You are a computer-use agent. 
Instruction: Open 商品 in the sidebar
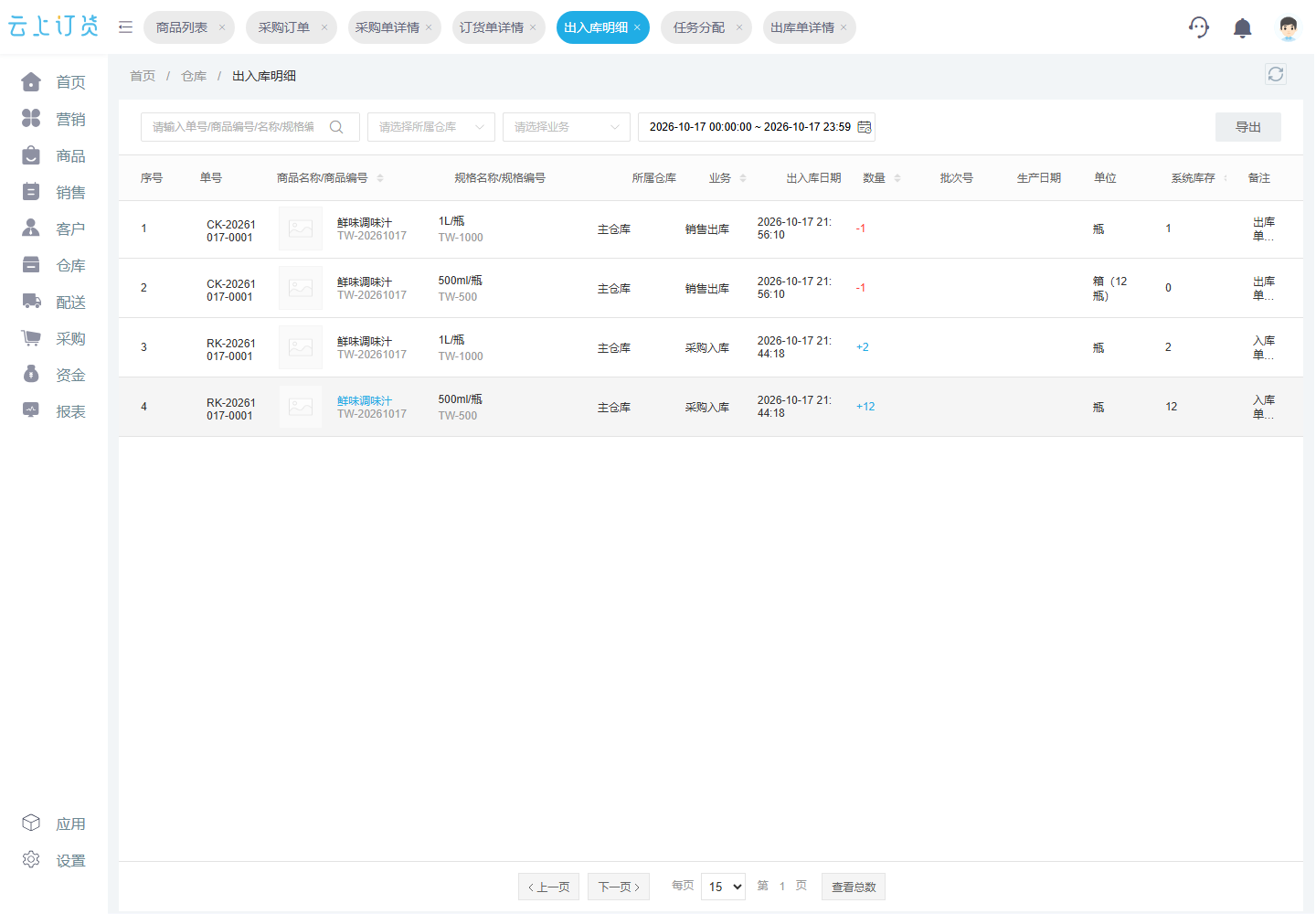point(54,155)
